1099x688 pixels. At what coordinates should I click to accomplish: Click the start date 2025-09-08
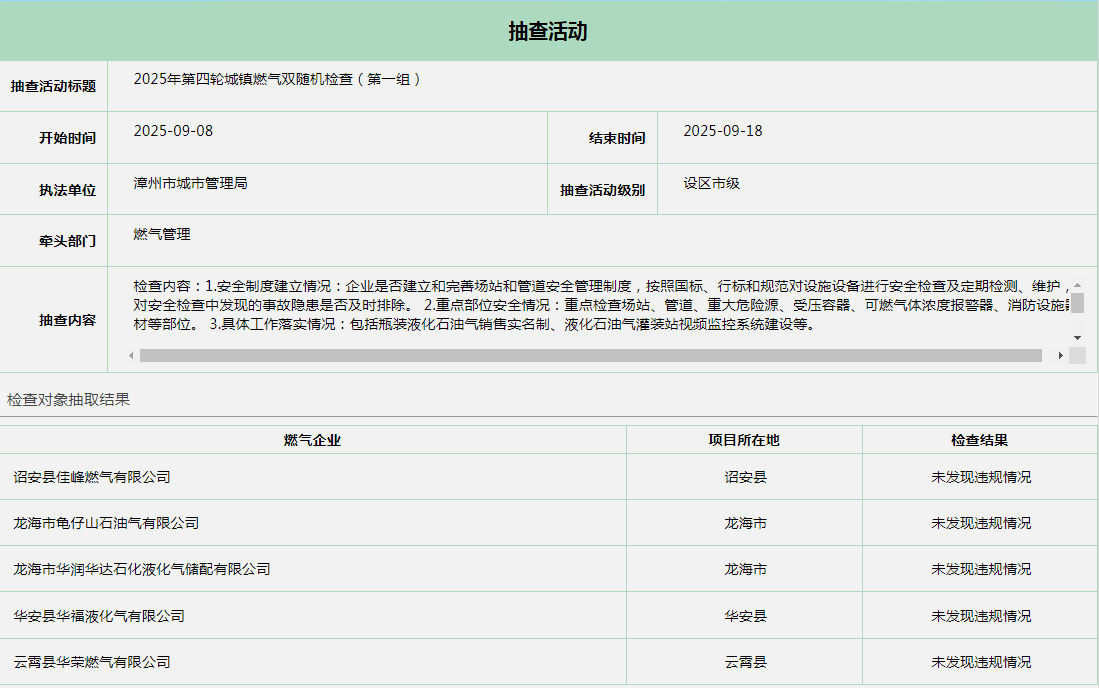pos(173,131)
